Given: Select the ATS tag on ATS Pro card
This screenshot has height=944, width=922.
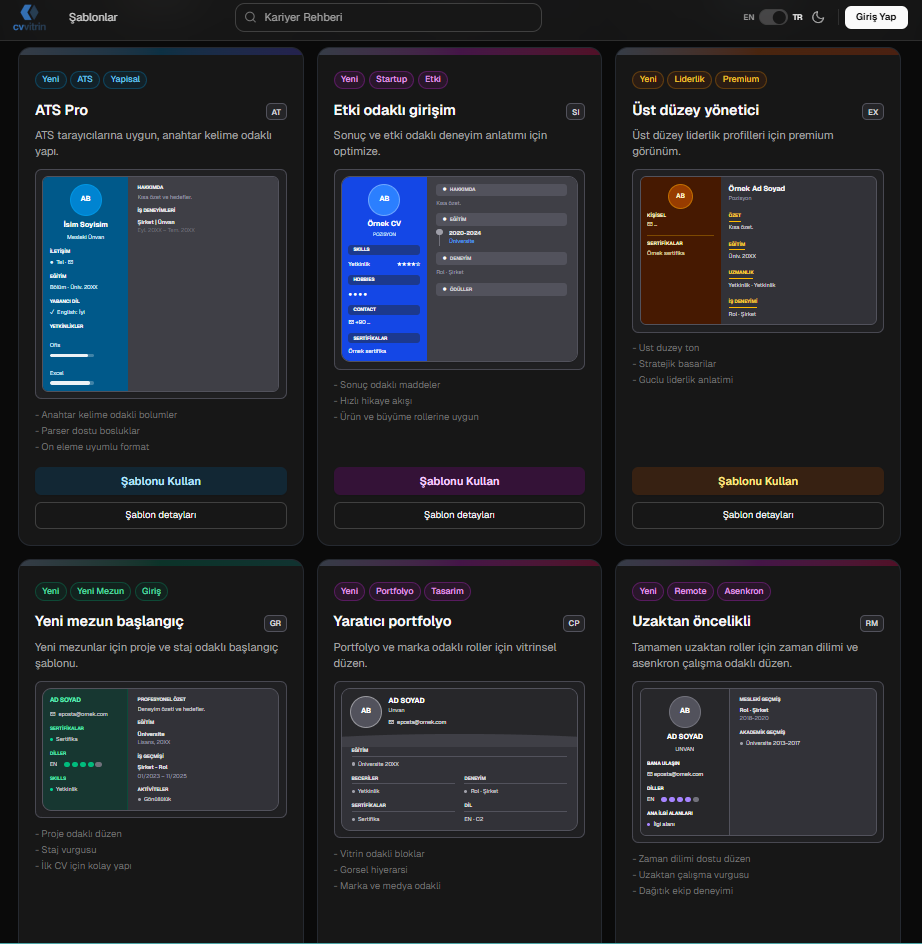Looking at the screenshot, I should coord(85,79).
